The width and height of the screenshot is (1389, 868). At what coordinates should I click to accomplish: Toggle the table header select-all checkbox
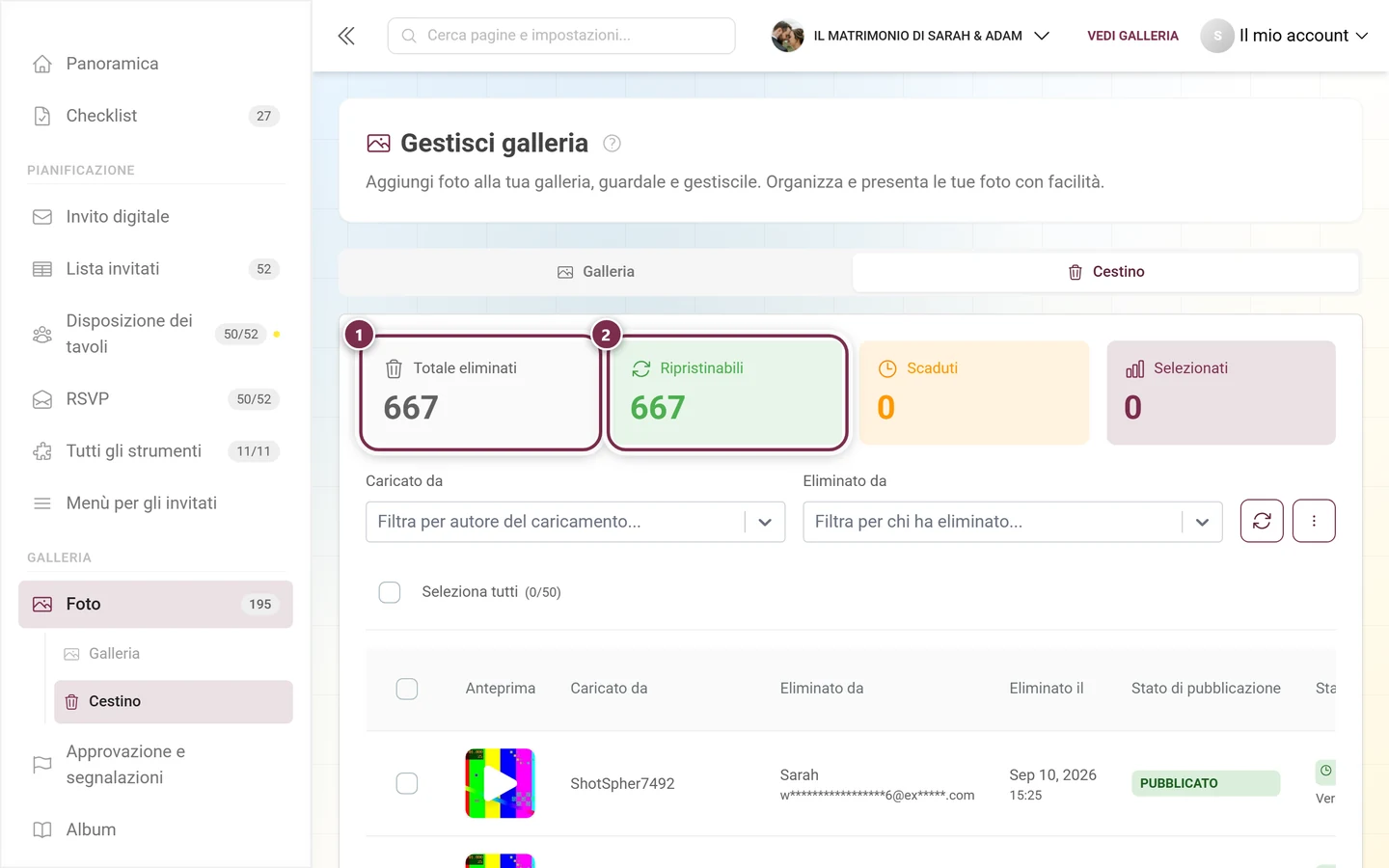click(x=407, y=689)
